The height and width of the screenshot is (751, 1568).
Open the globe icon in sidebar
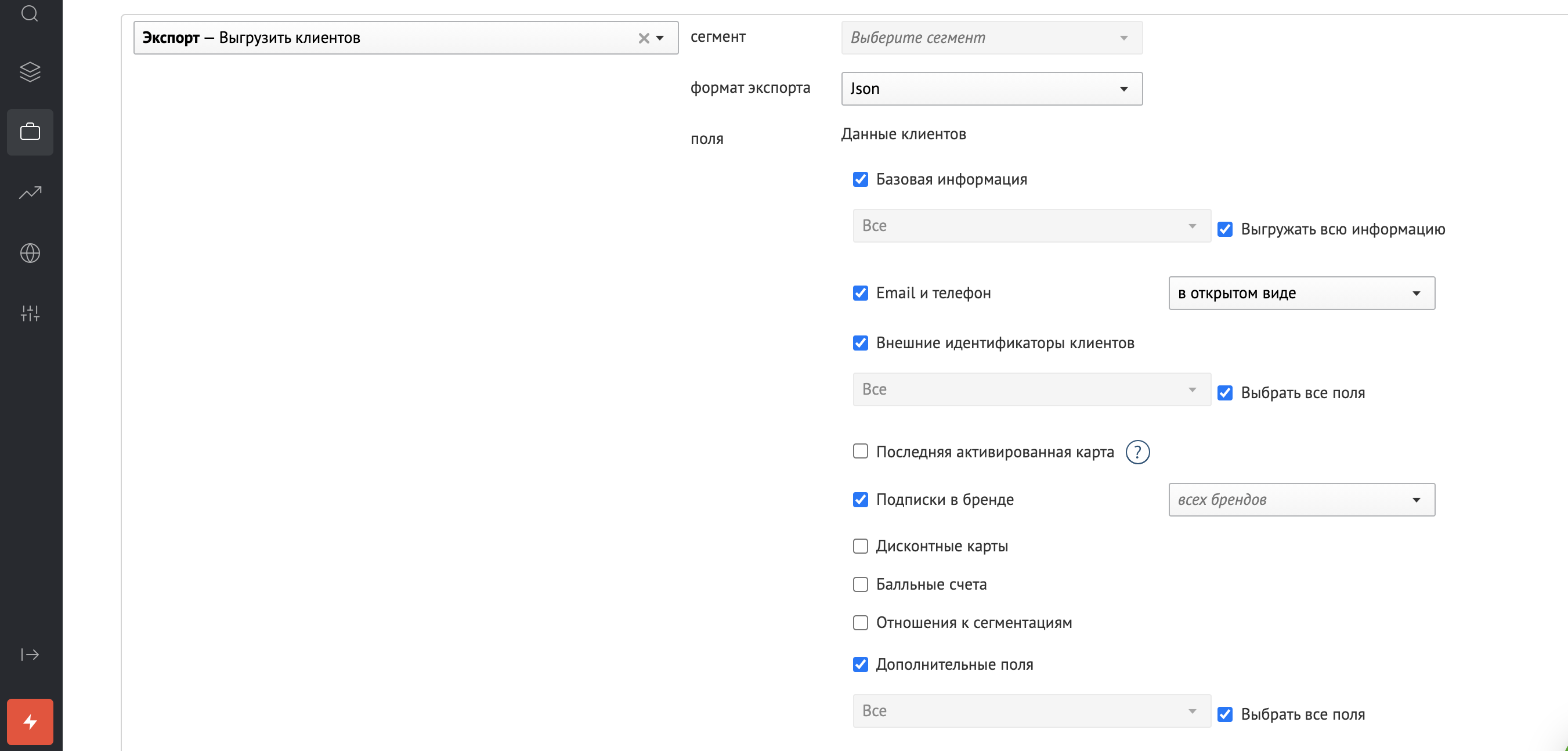(x=30, y=253)
